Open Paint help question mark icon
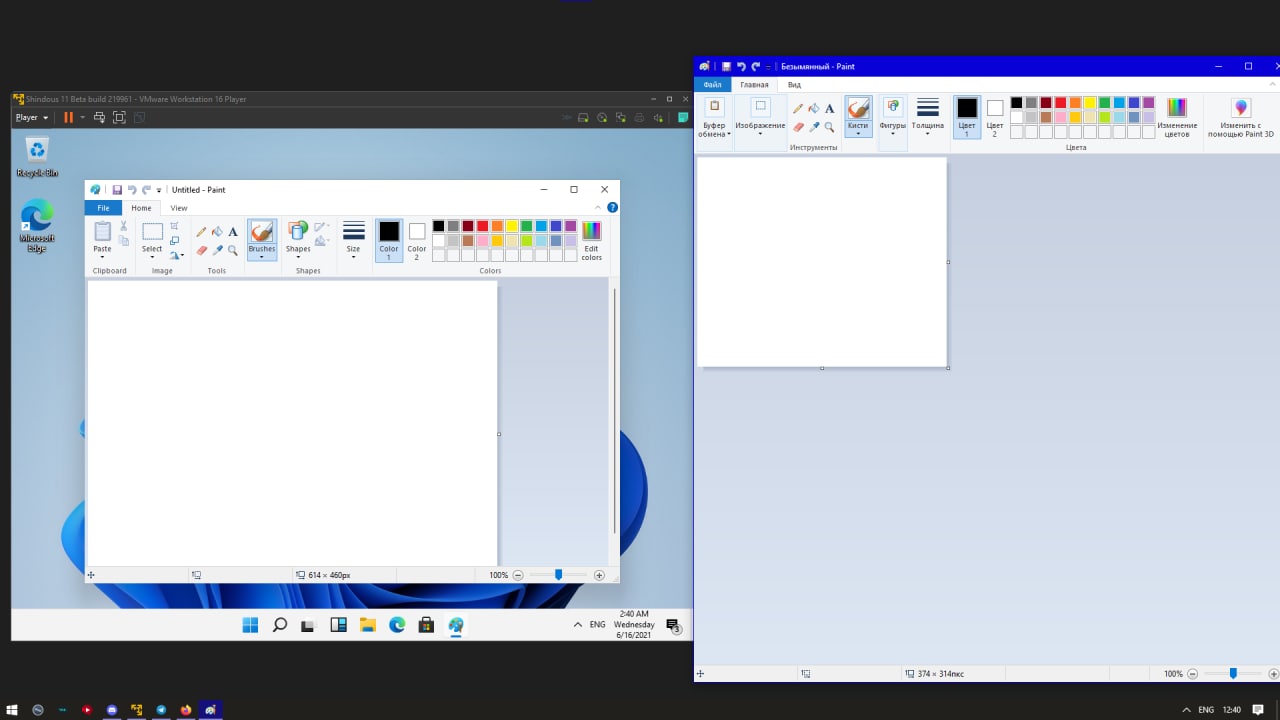Image resolution: width=1280 pixels, height=720 pixels. [612, 208]
